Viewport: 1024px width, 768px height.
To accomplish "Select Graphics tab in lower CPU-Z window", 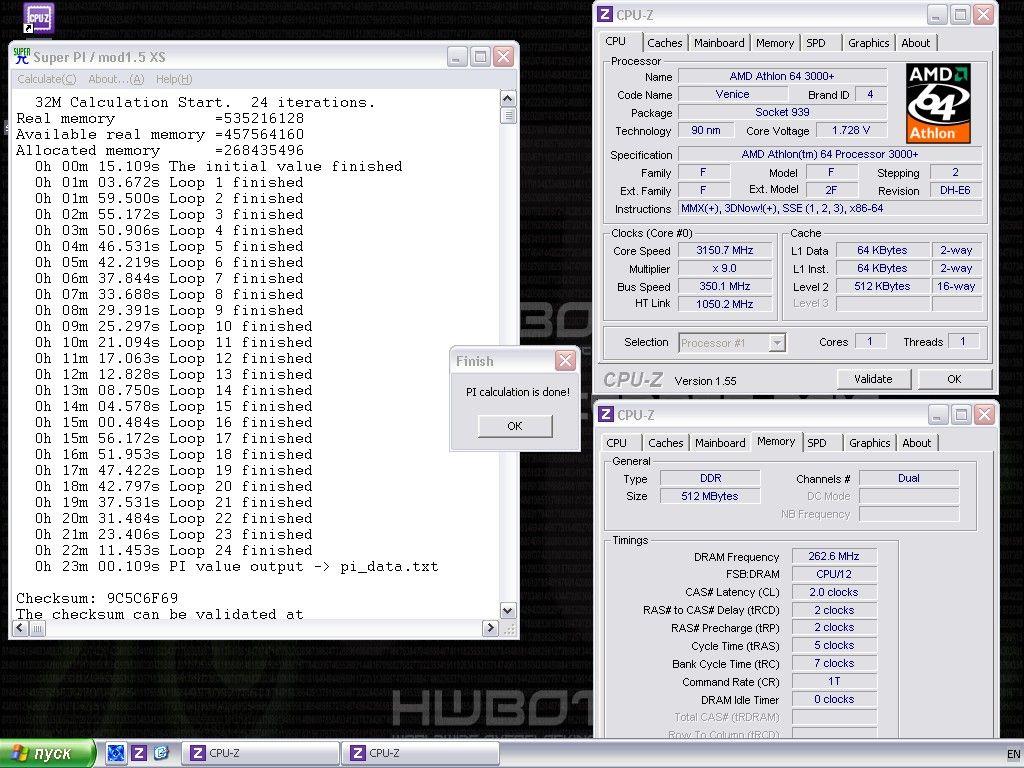I will pyautogui.click(x=869, y=443).
